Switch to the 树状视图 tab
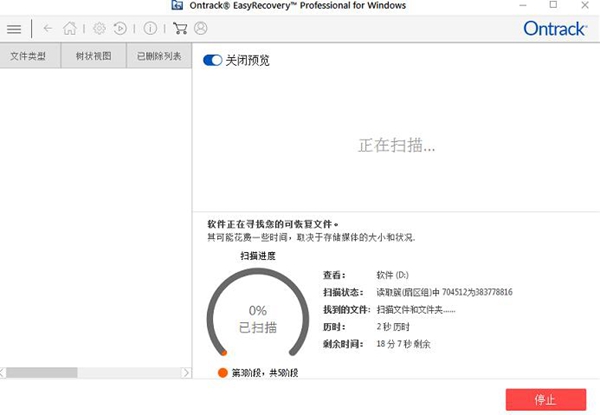Image resolution: width=600 pixels, height=415 pixels. point(94,56)
